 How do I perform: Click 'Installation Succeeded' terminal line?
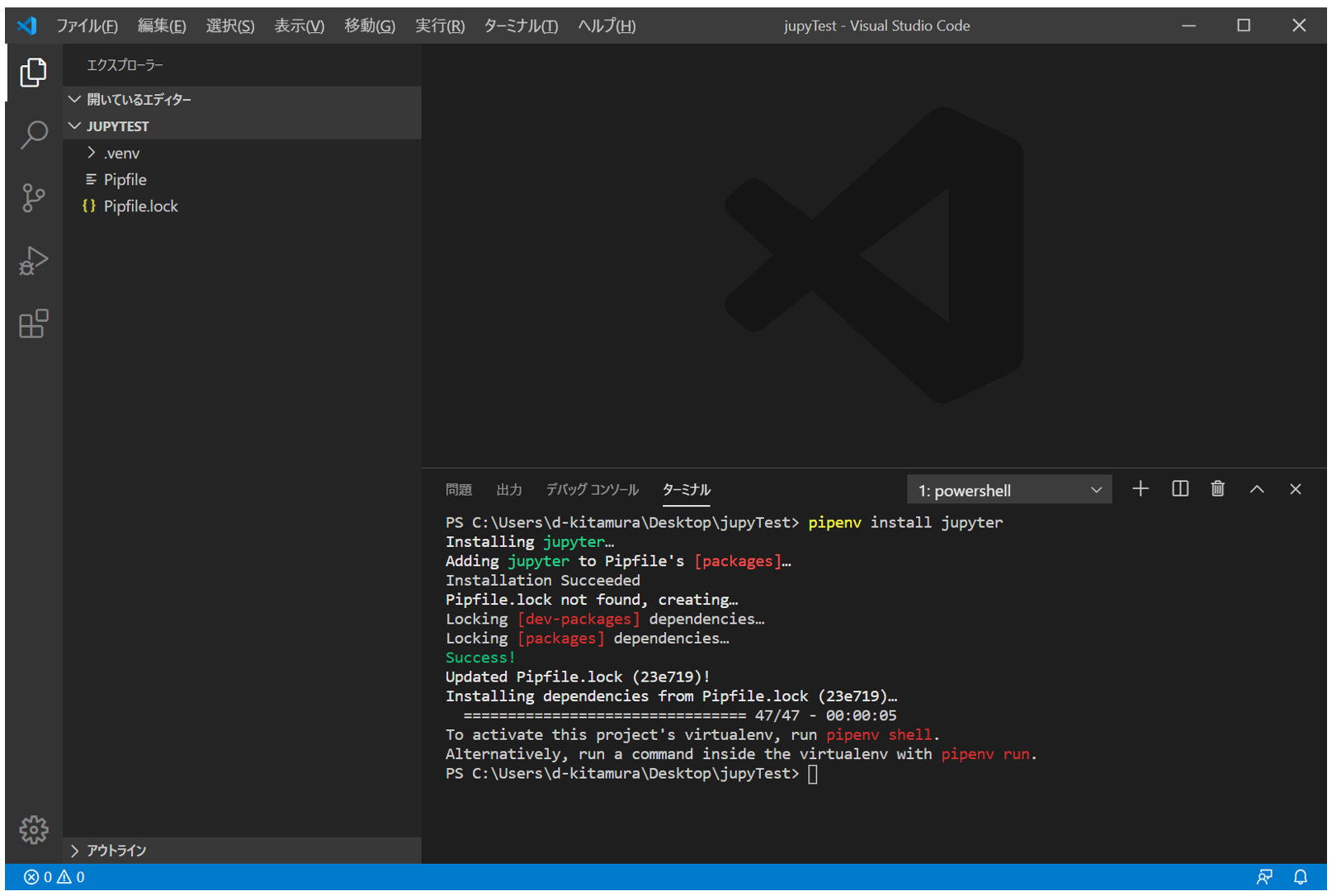(543, 580)
